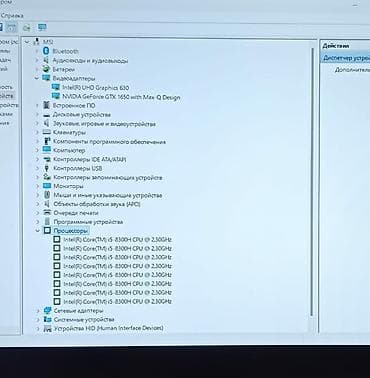Select Intel(R) UHD Graphics 630
Viewport: 370px width, 378px height.
click(x=95, y=88)
